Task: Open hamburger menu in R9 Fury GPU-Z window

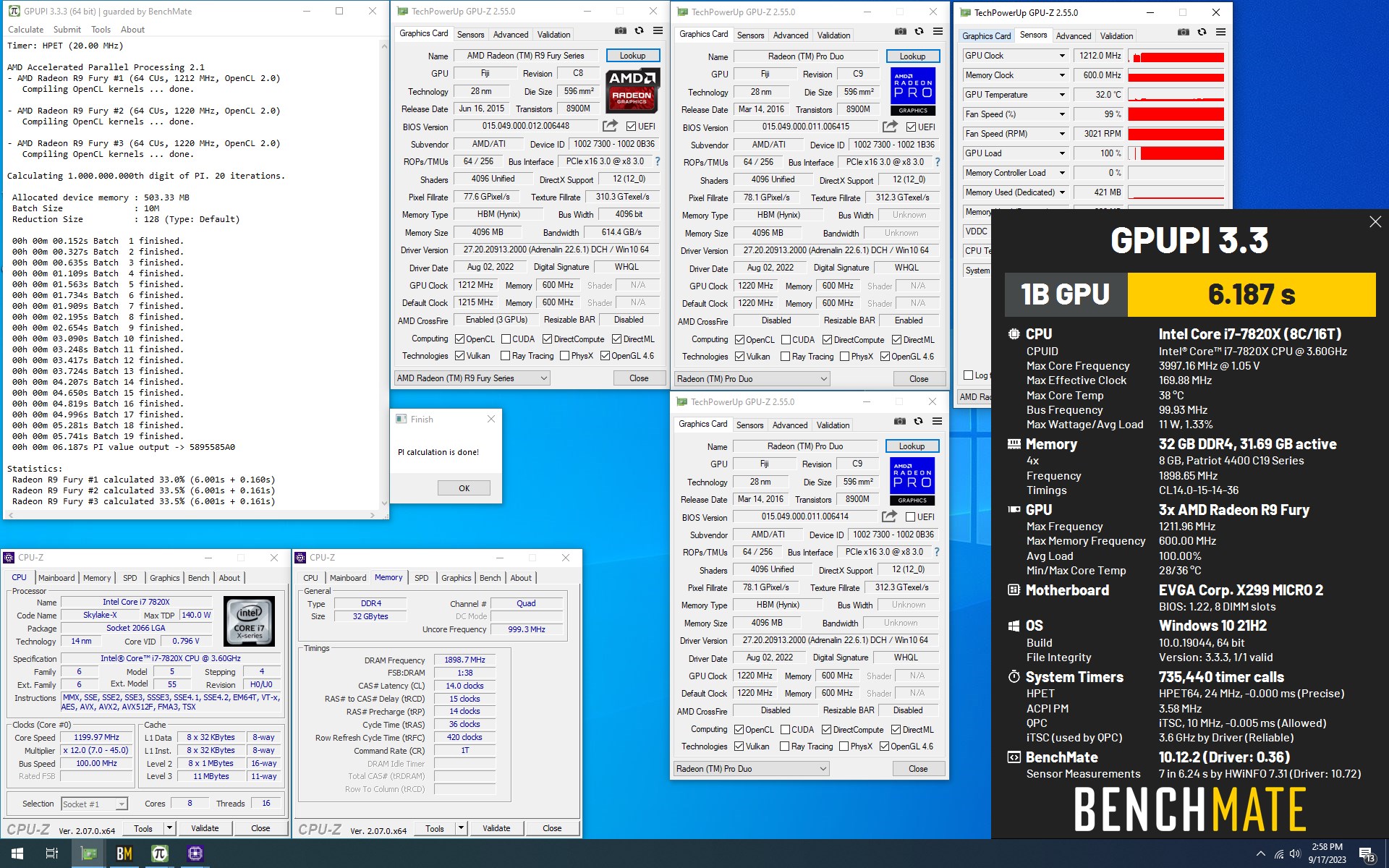Action: point(658,31)
